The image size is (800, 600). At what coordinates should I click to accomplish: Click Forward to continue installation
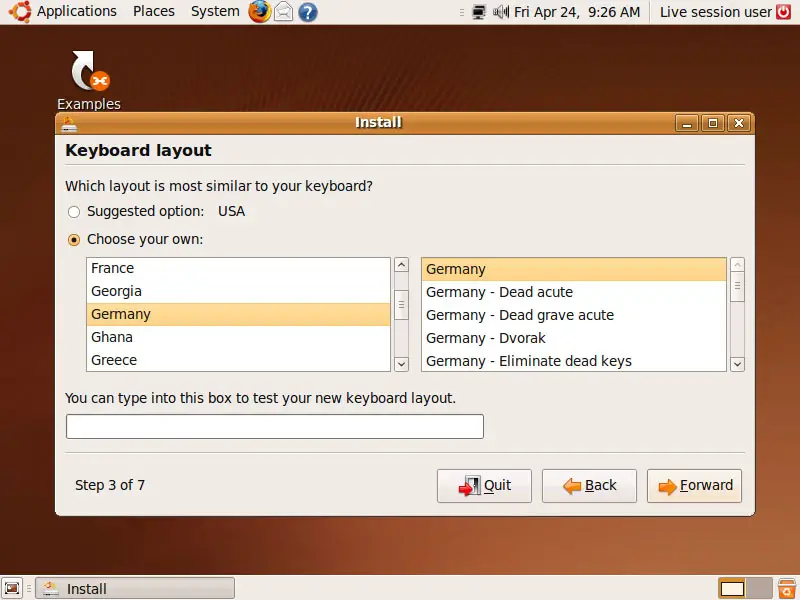(694, 486)
